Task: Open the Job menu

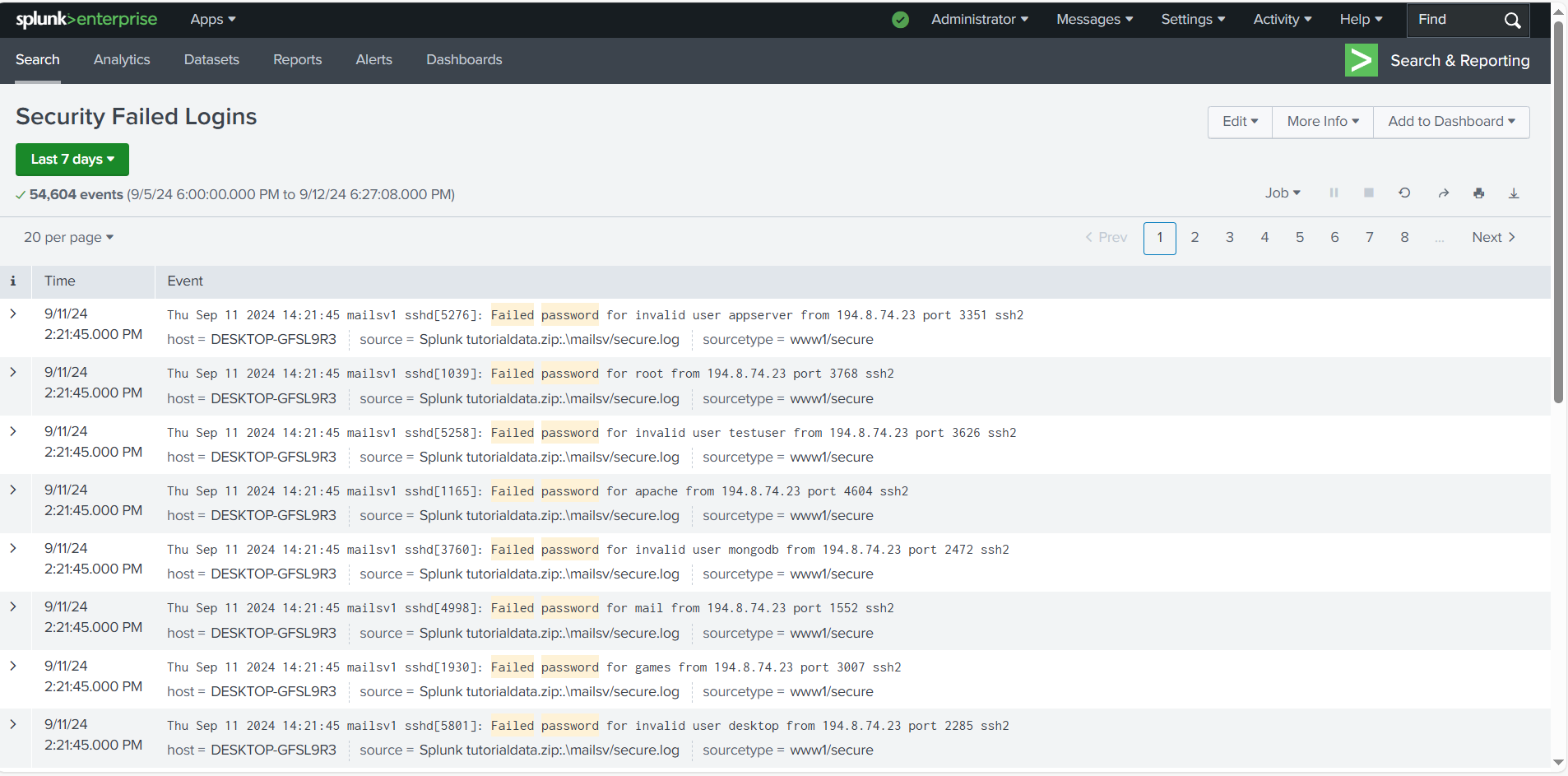Action: (x=1282, y=193)
